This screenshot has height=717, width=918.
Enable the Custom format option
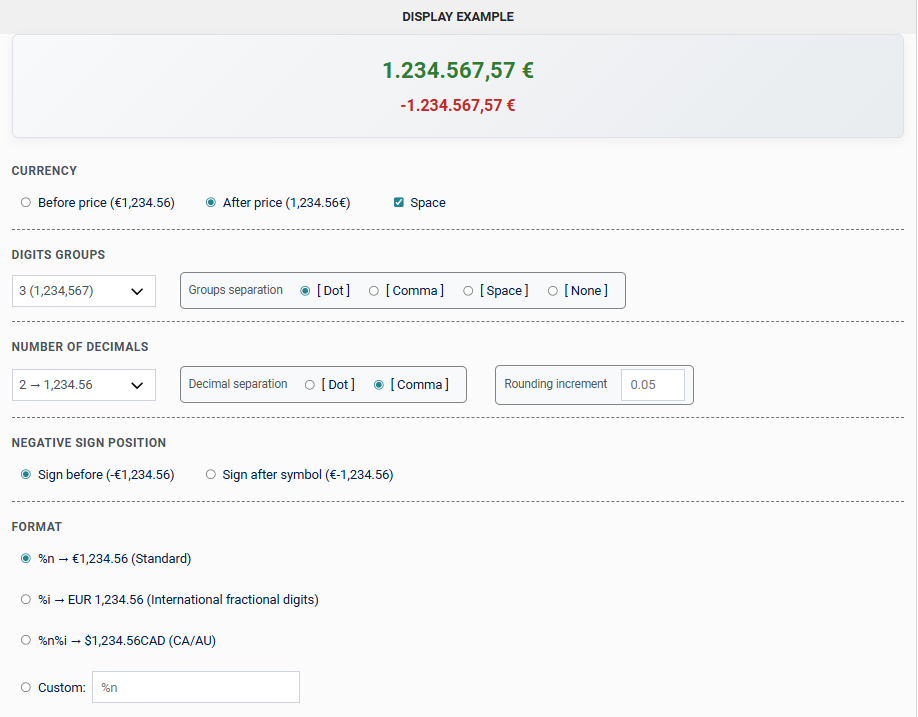(26, 688)
